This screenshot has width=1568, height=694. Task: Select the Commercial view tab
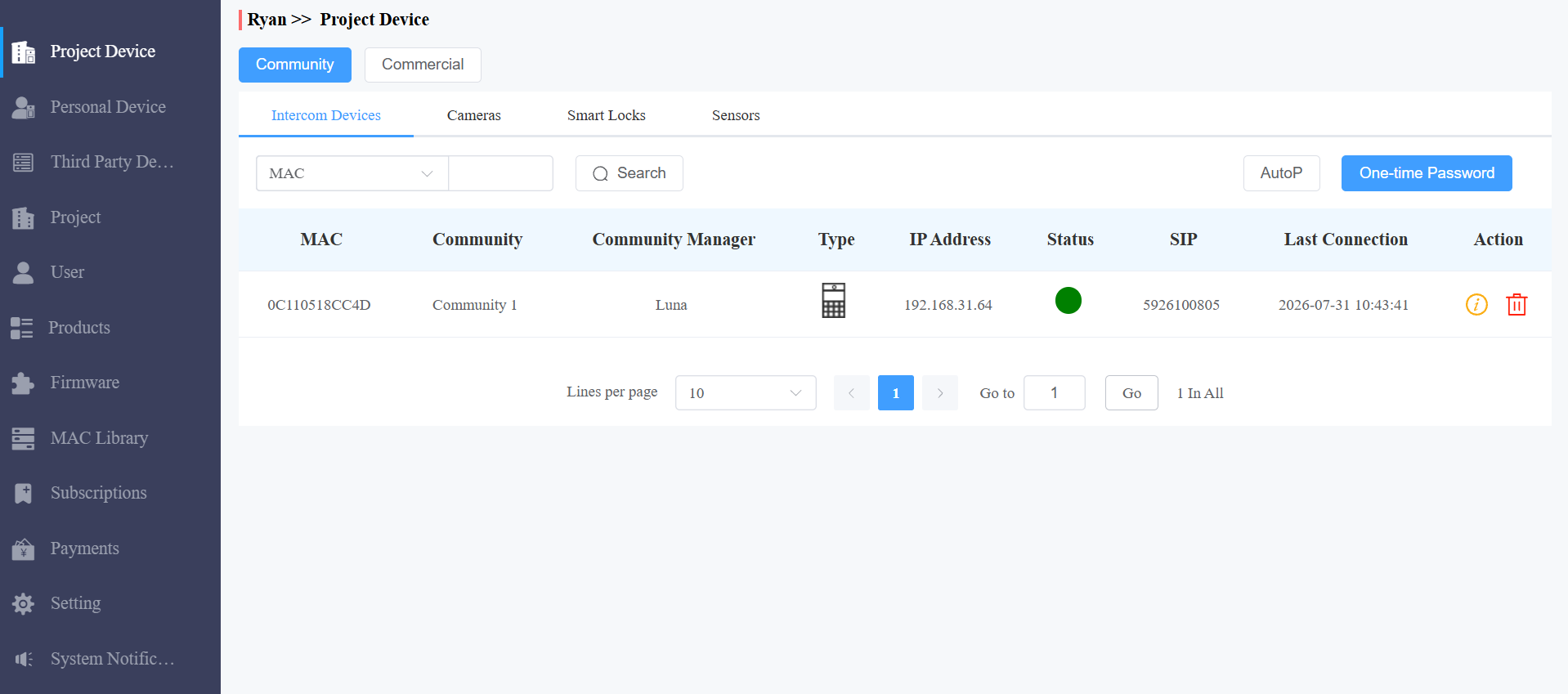click(423, 65)
